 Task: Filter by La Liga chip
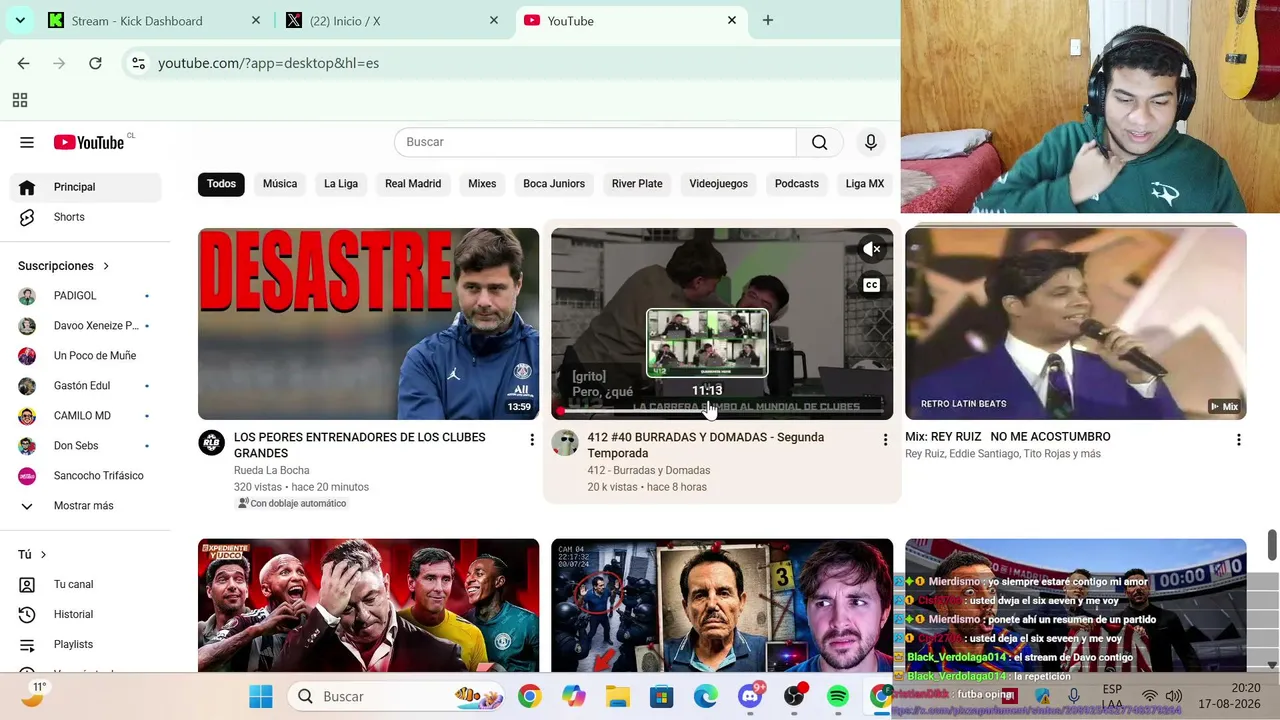click(341, 184)
